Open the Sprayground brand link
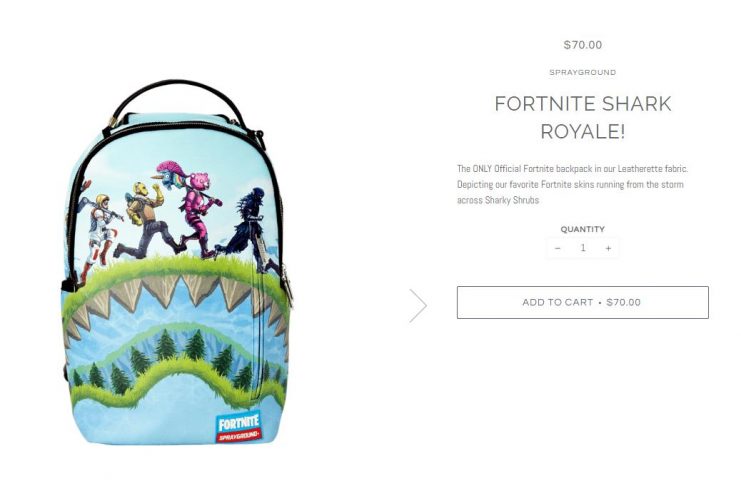This screenshot has height=486, width=741. point(583,72)
